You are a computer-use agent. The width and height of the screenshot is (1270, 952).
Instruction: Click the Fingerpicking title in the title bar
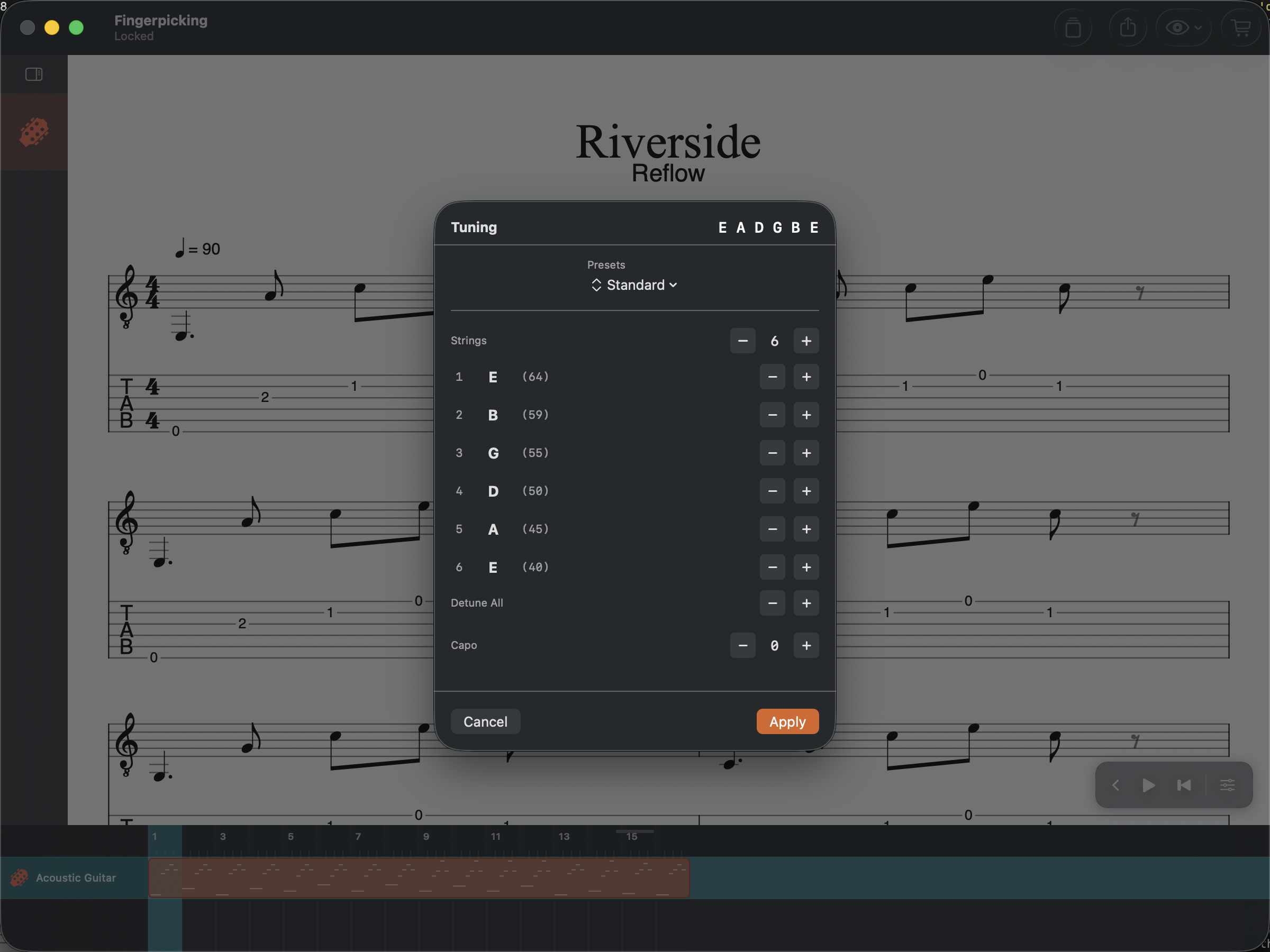coord(161,21)
